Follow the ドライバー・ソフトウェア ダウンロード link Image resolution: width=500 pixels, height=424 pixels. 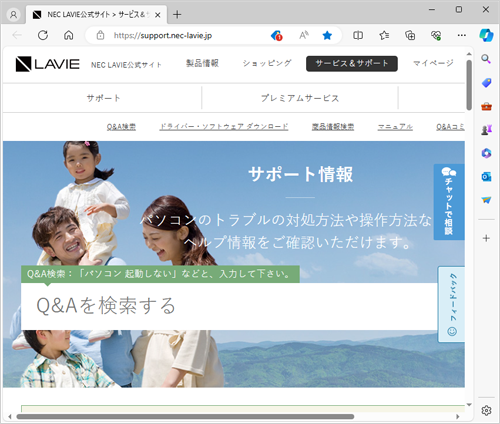click(x=224, y=127)
